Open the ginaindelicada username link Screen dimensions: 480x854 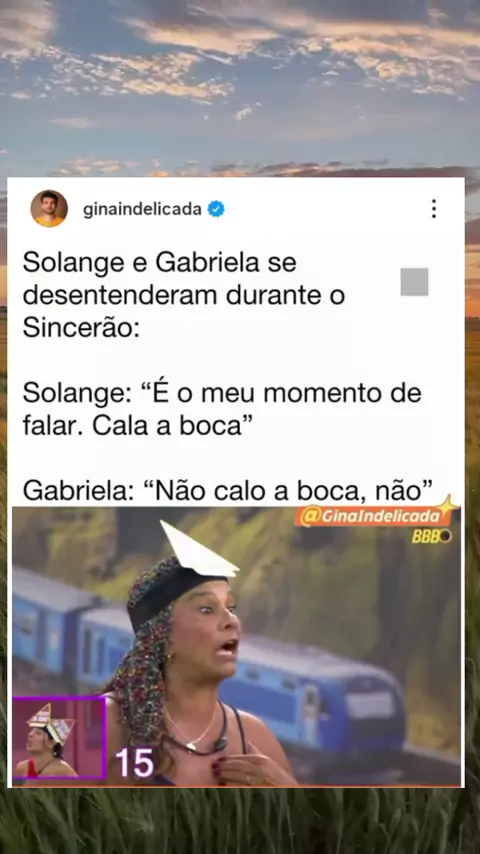click(x=142, y=209)
